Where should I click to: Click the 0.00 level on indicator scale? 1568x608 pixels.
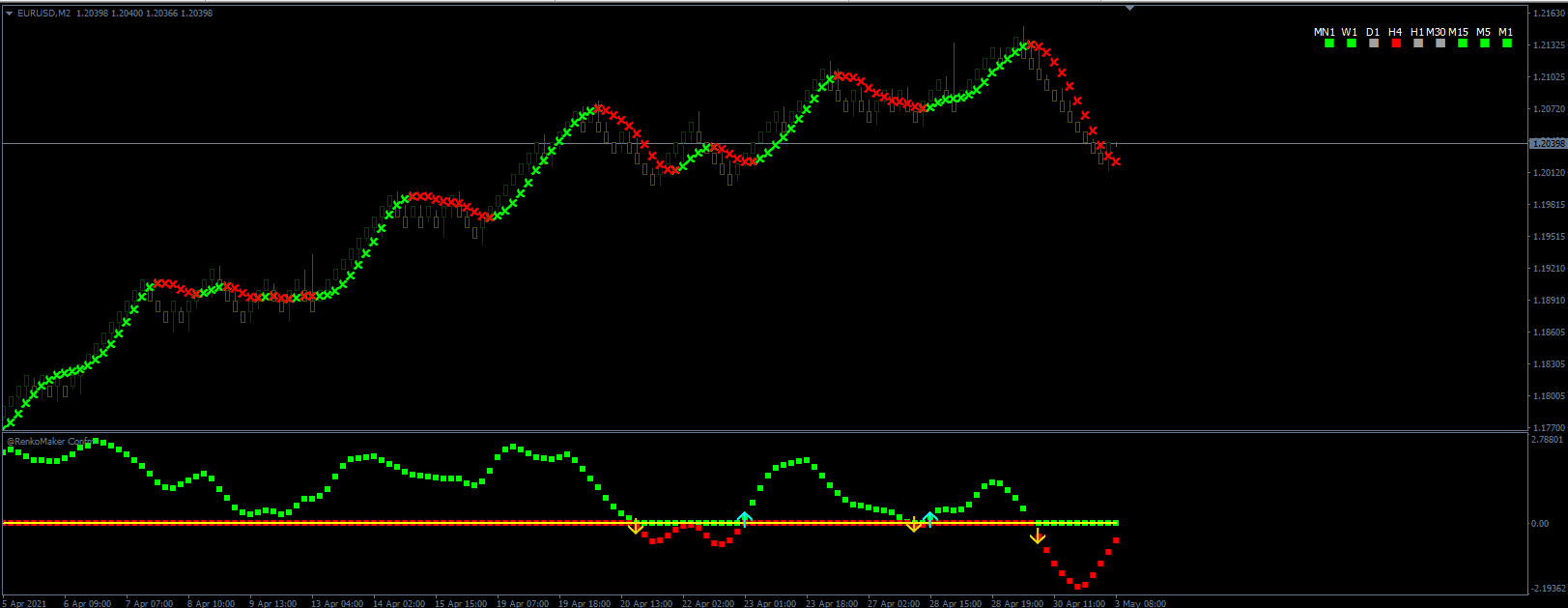coord(1540,523)
